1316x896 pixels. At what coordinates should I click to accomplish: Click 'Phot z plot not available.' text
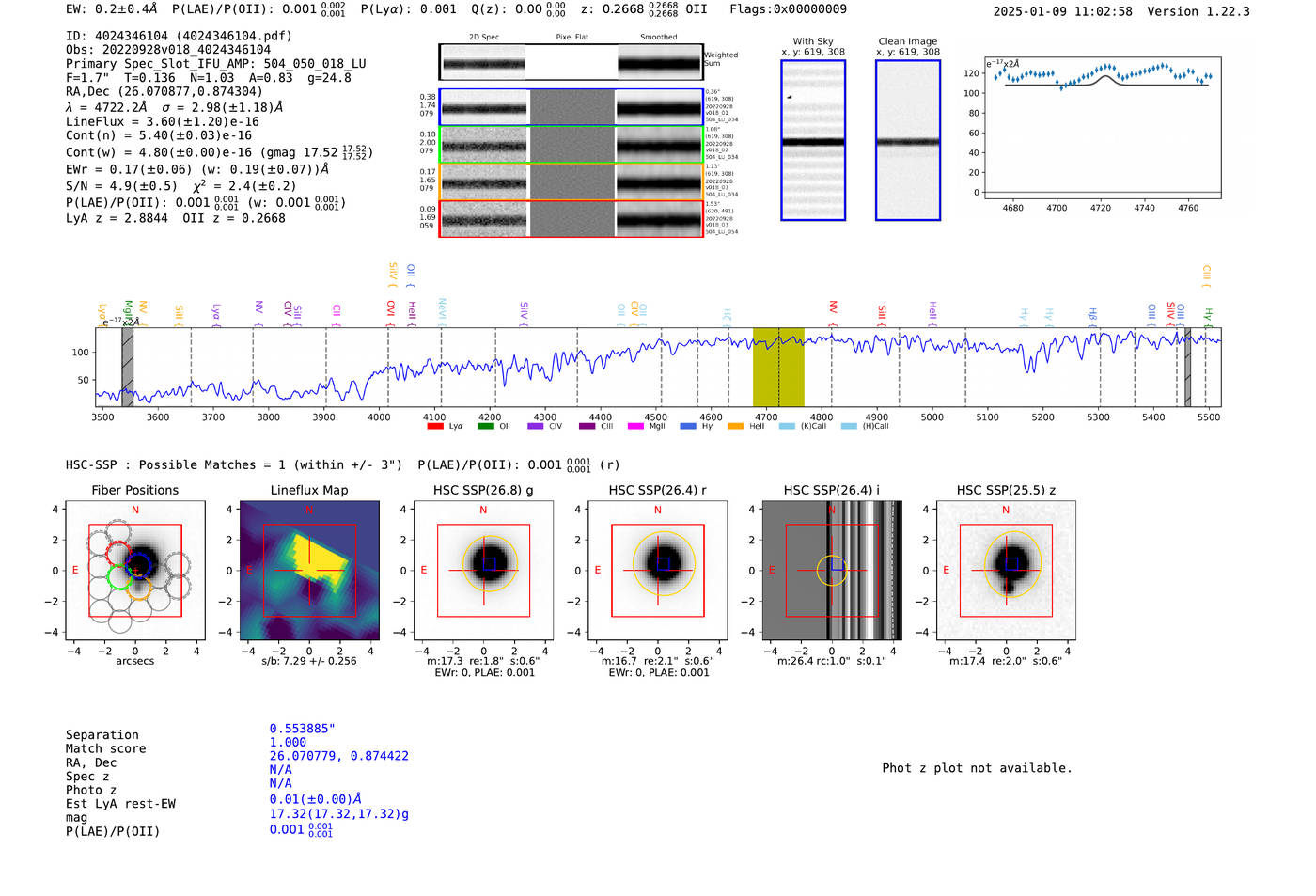(978, 768)
